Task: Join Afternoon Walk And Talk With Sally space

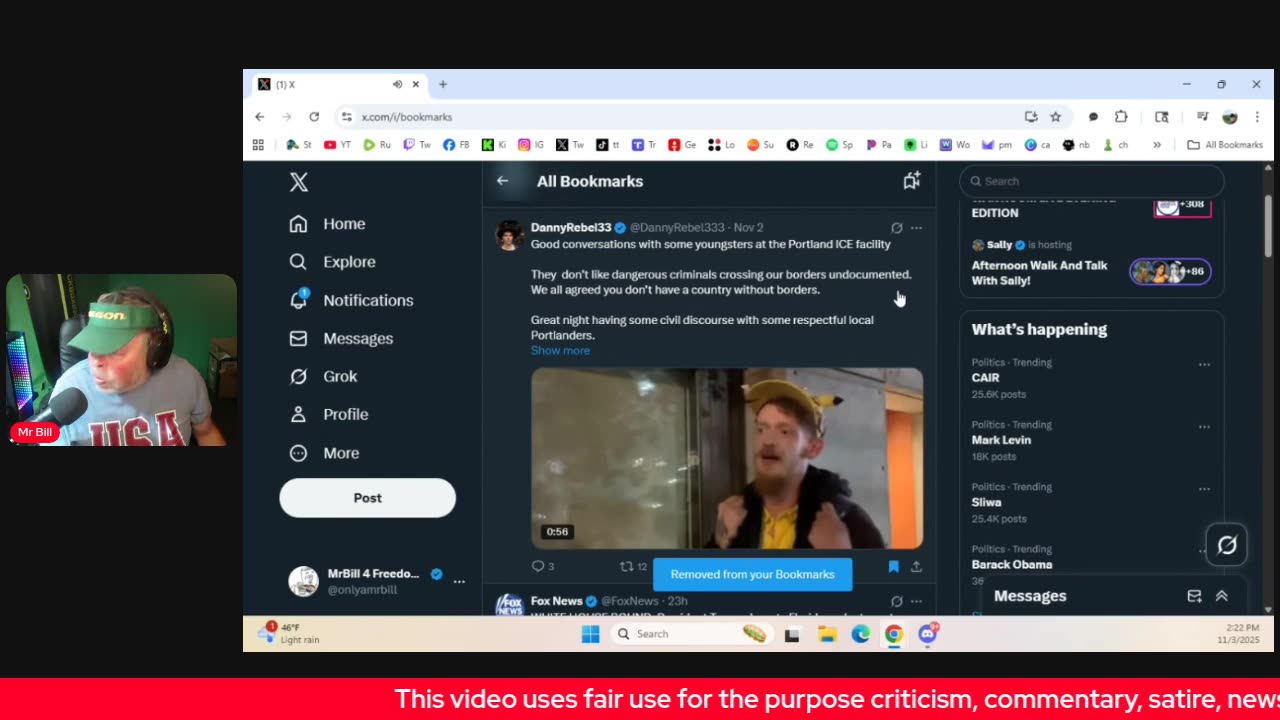Action: (x=1092, y=264)
